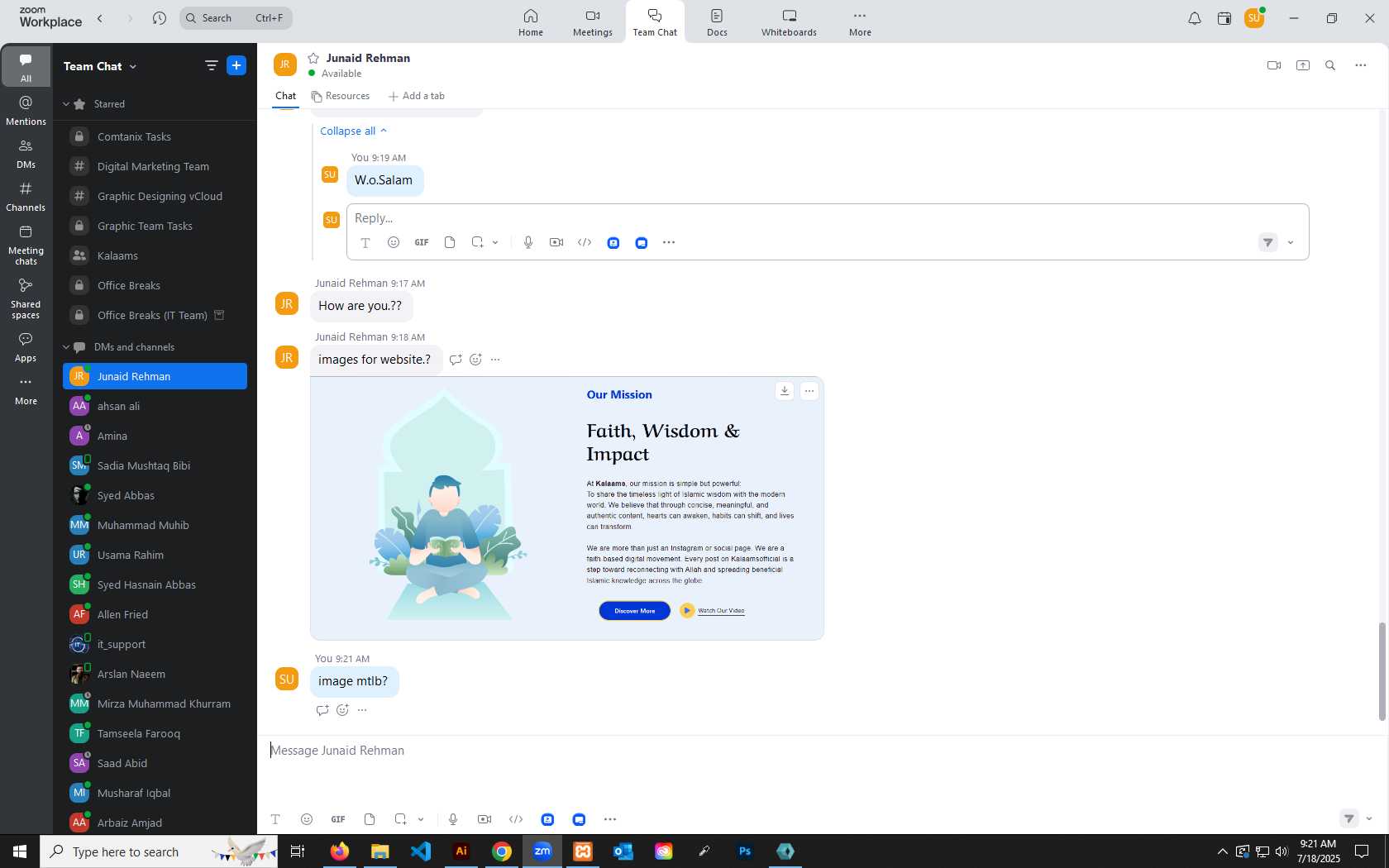
Task: Star the Junaid Rehman conversation
Action: point(313,58)
